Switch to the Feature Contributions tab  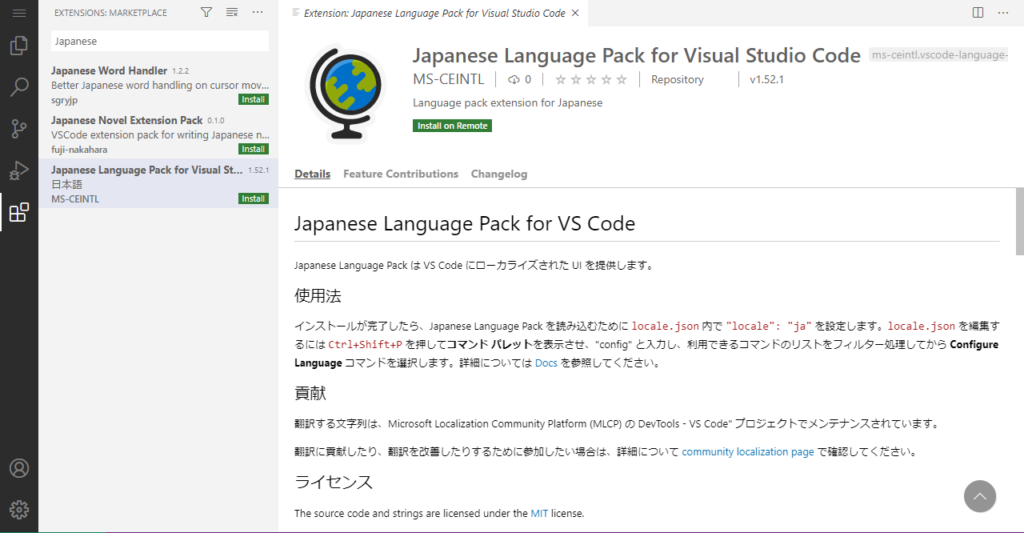click(x=400, y=174)
